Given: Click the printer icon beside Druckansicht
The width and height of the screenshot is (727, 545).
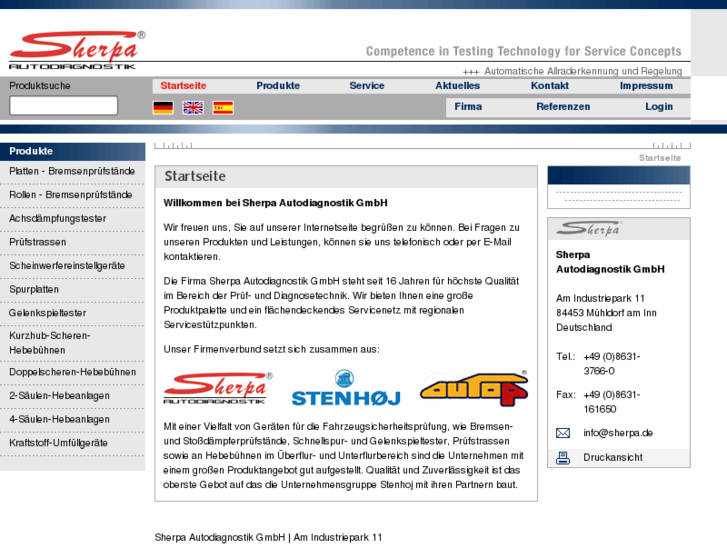Looking at the screenshot, I should coord(563,458).
